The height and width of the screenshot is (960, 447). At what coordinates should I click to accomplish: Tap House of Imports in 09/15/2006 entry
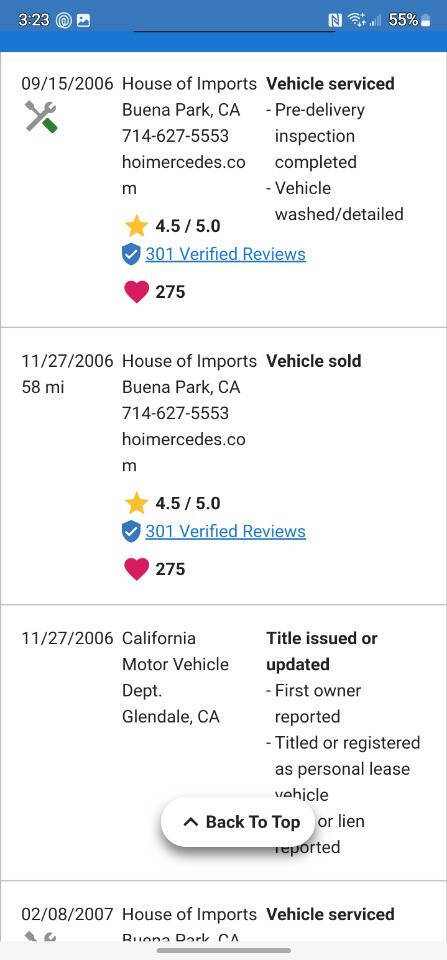click(189, 84)
